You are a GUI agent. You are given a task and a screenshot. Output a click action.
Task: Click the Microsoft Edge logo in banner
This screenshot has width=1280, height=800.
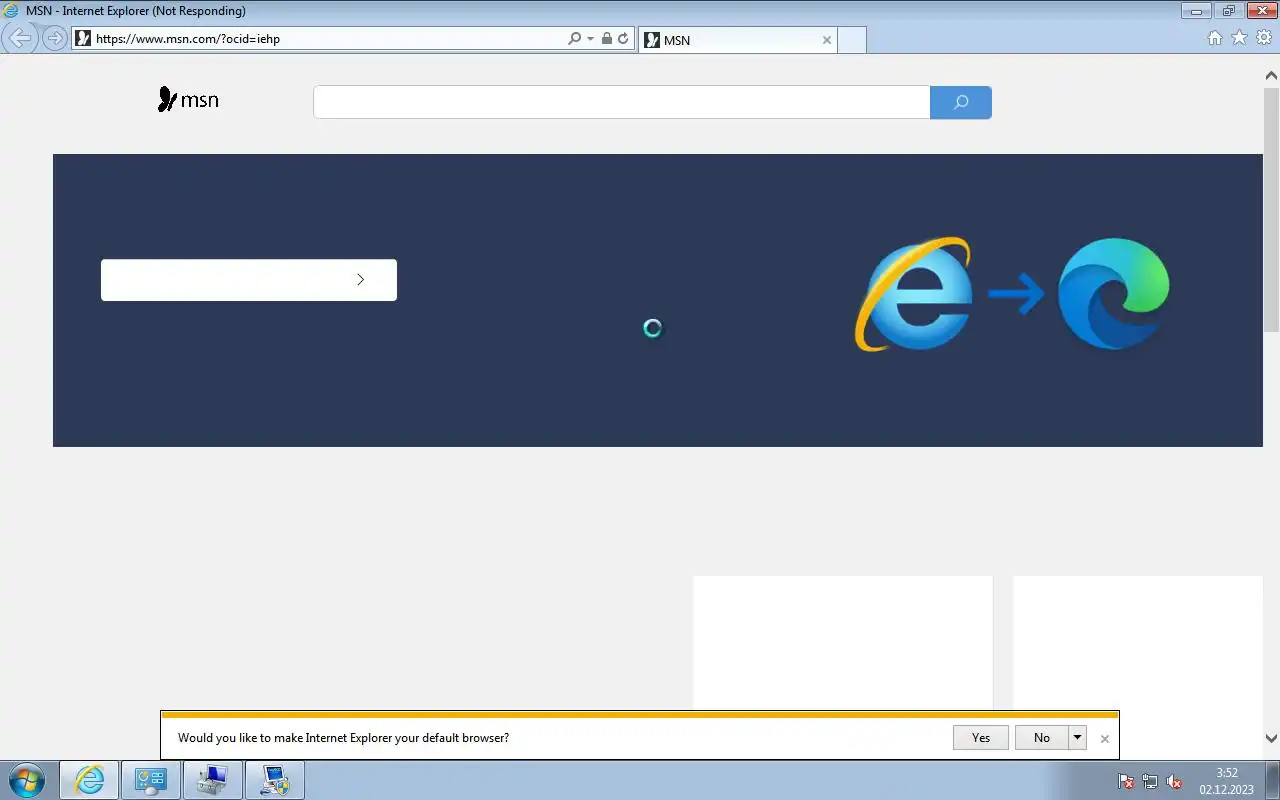coord(1114,294)
